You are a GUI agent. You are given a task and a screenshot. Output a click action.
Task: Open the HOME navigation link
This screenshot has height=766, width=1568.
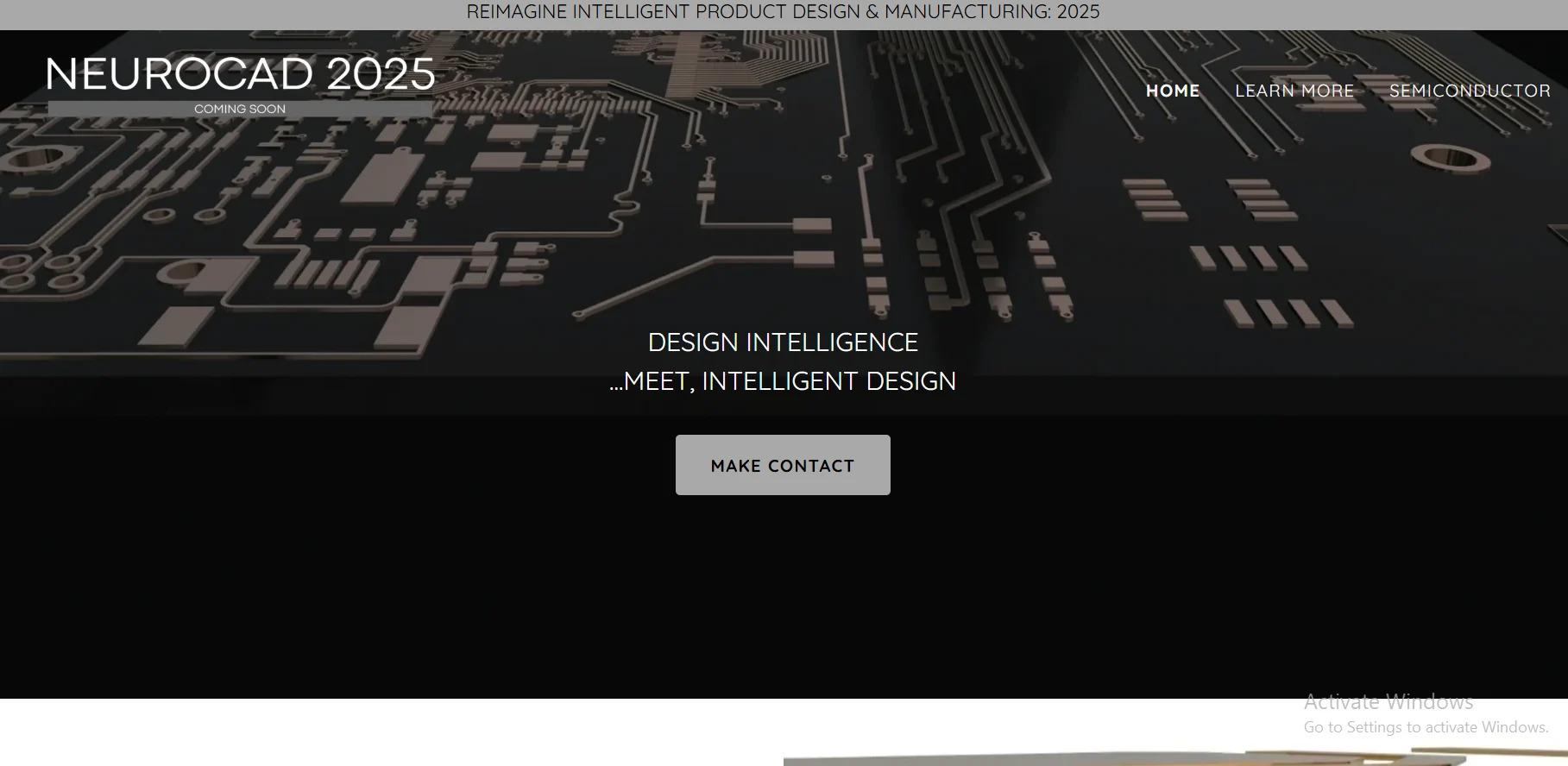tap(1173, 91)
